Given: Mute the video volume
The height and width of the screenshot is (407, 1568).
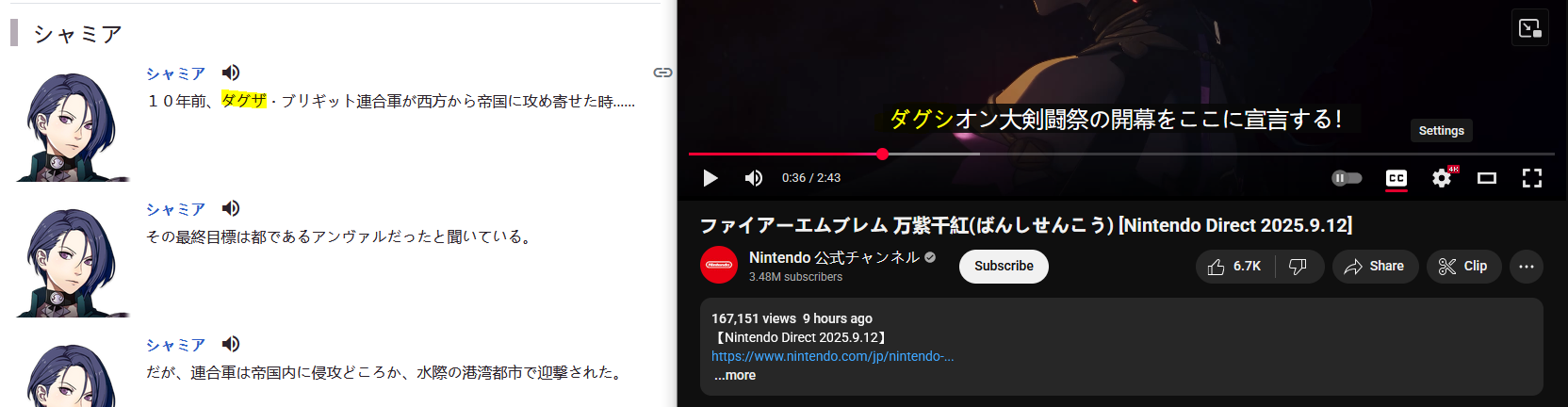Looking at the screenshot, I should click(754, 178).
